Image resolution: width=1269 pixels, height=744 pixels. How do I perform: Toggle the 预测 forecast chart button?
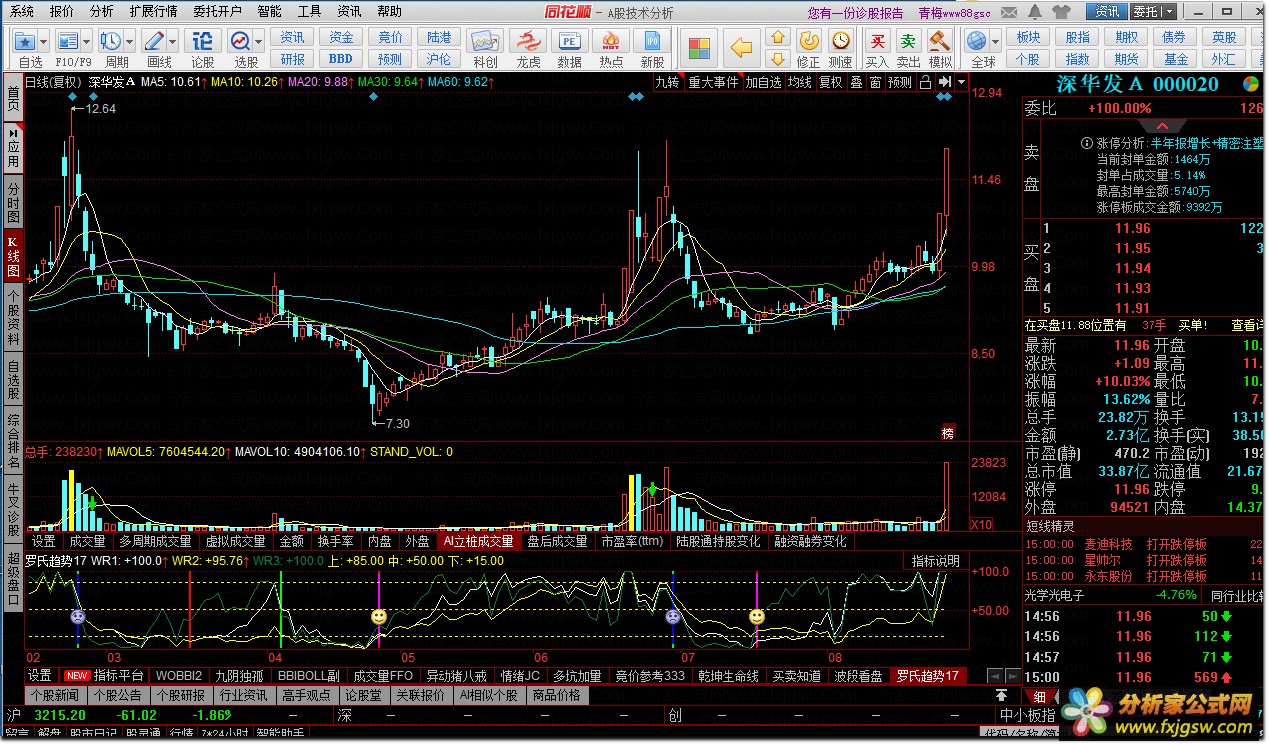click(900, 82)
